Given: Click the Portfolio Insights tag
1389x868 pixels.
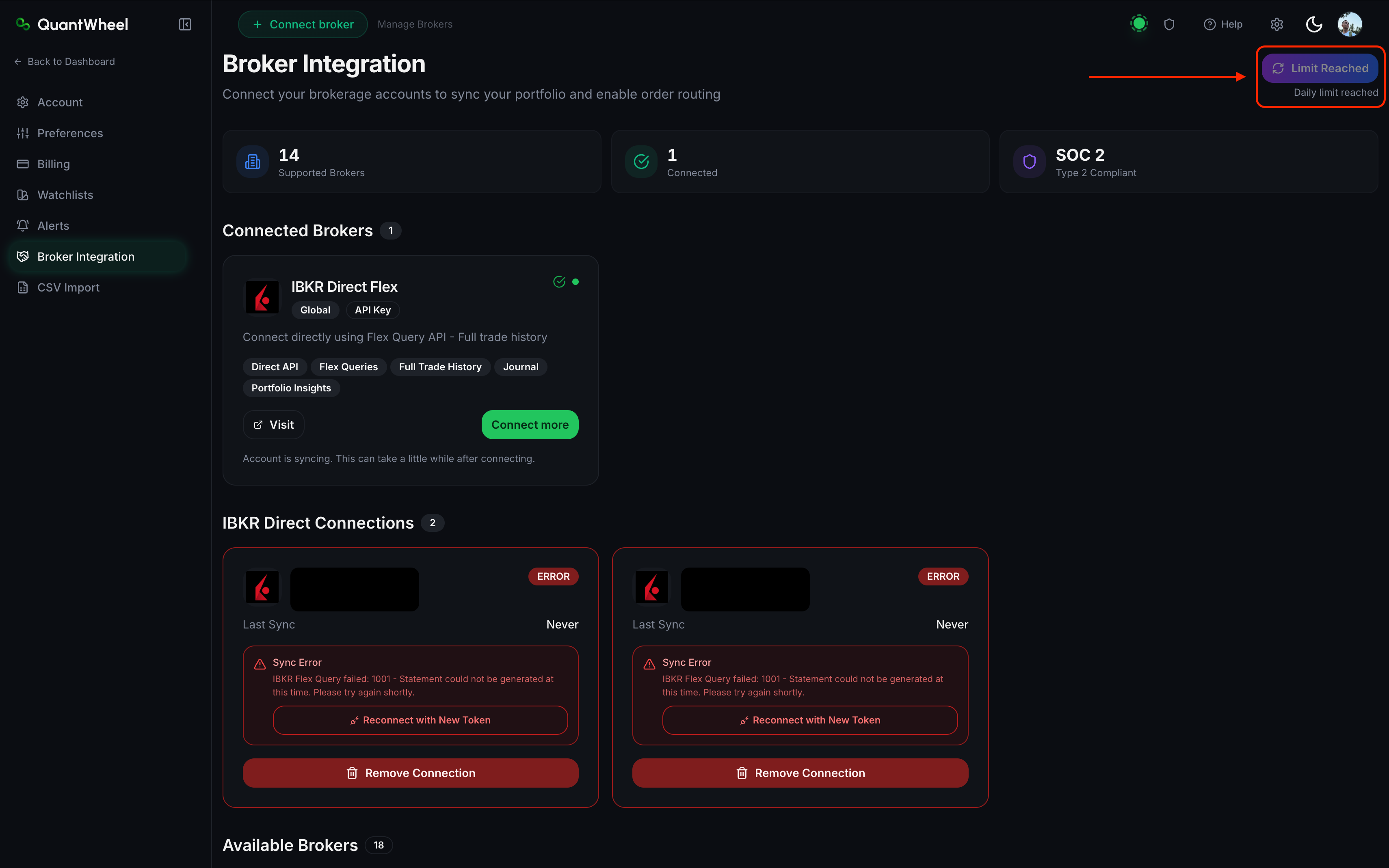Looking at the screenshot, I should coord(291,388).
